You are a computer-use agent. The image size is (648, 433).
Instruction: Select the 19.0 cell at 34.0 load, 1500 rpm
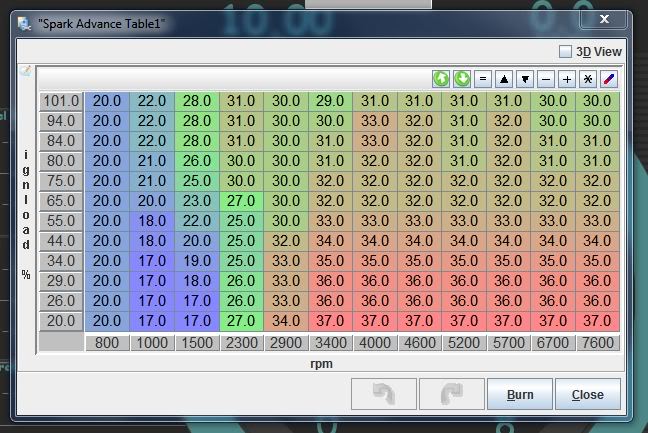(x=197, y=261)
